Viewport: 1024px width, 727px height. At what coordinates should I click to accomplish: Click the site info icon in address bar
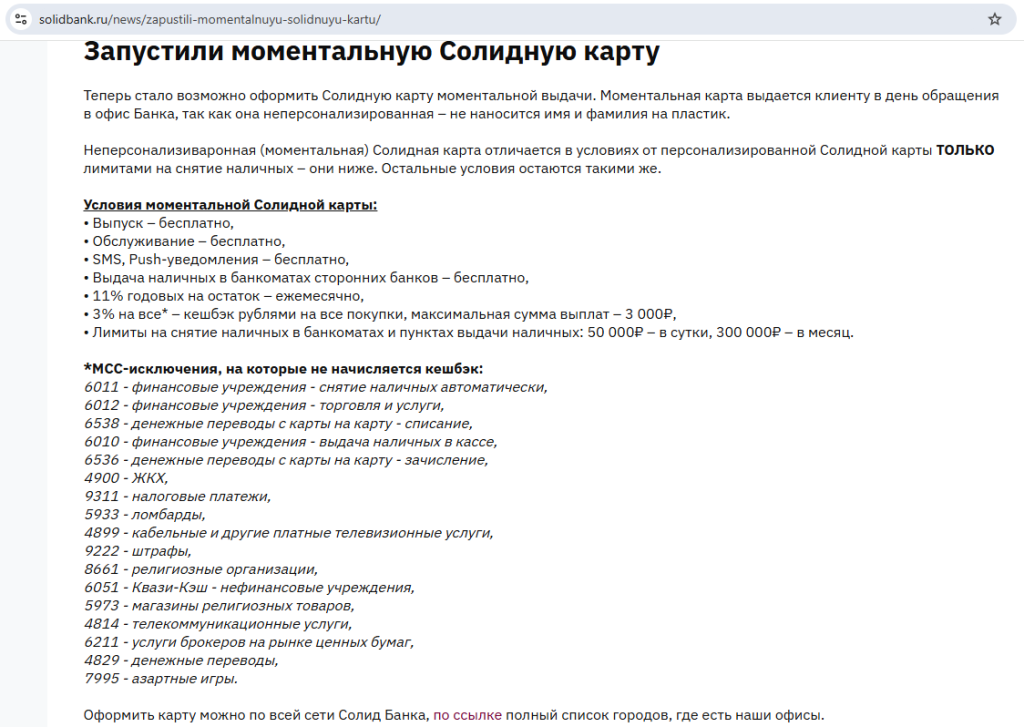coord(21,19)
